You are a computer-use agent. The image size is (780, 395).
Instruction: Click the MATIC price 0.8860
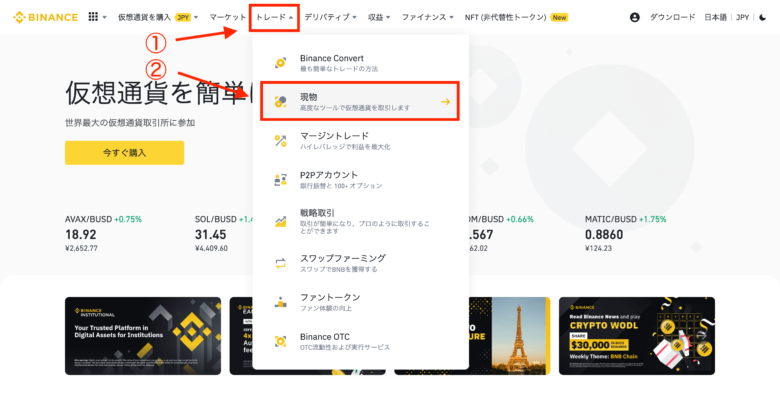coord(604,234)
